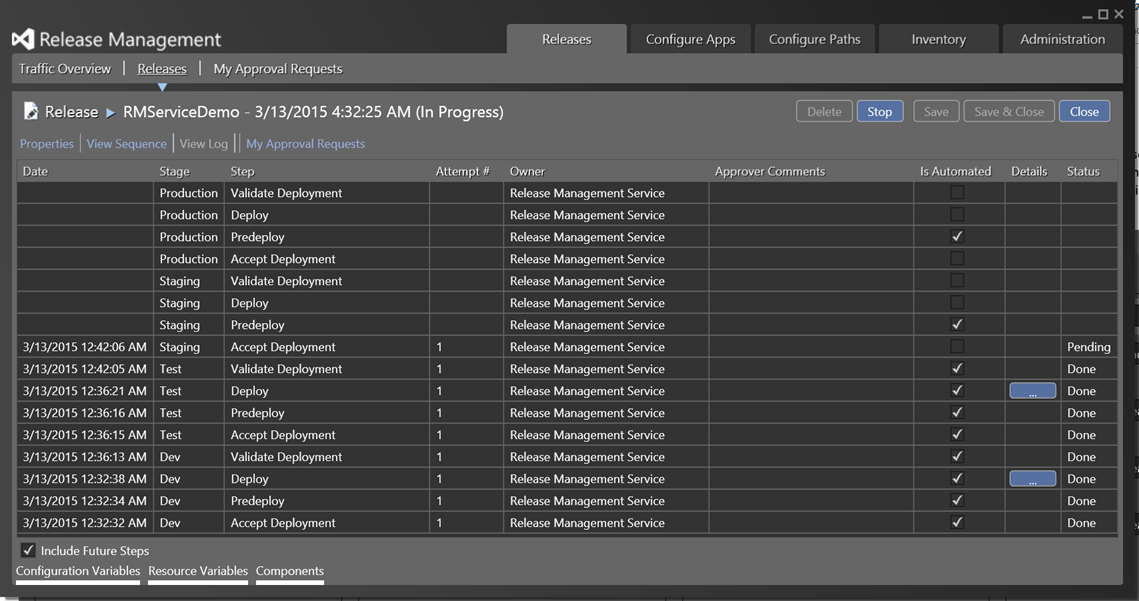
Task: Sort by the Attempt # column header
Action: pyautogui.click(x=463, y=172)
